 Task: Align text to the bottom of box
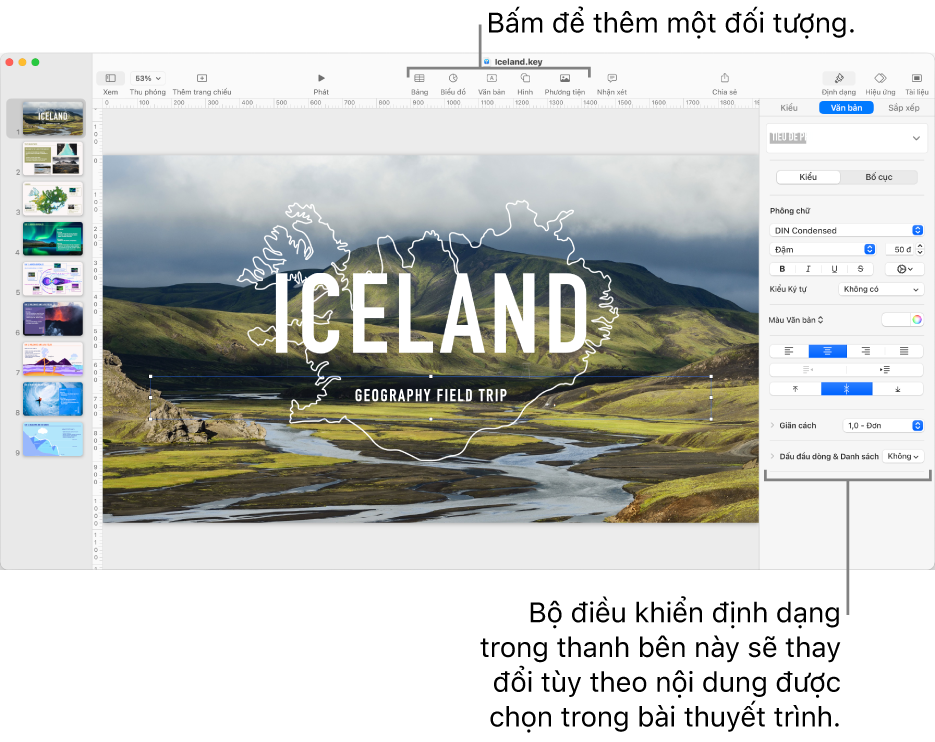tap(898, 389)
